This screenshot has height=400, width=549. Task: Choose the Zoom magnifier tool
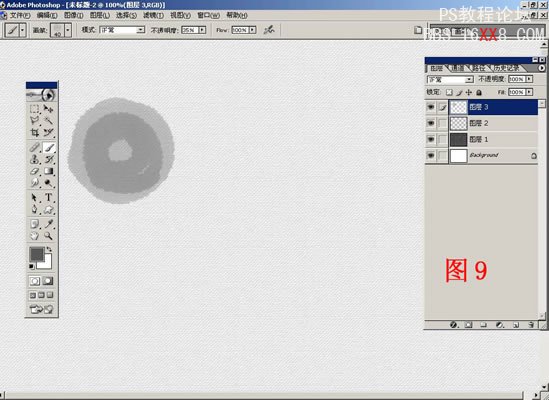(49, 236)
